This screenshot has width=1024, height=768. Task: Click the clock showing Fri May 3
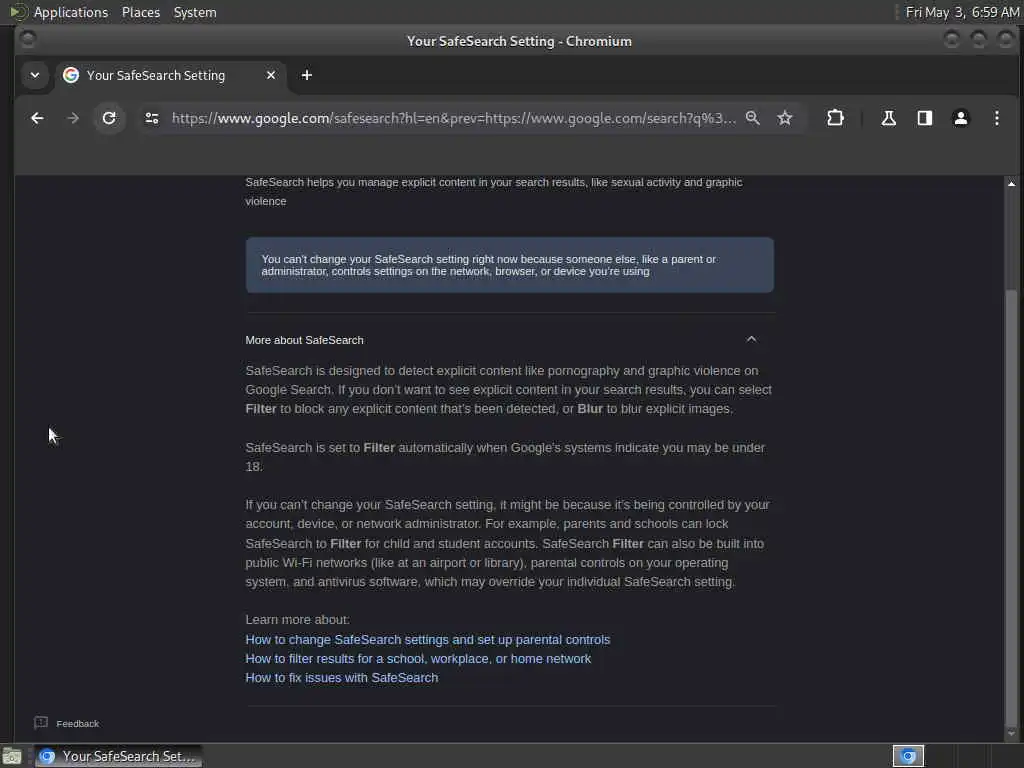[x=962, y=12]
